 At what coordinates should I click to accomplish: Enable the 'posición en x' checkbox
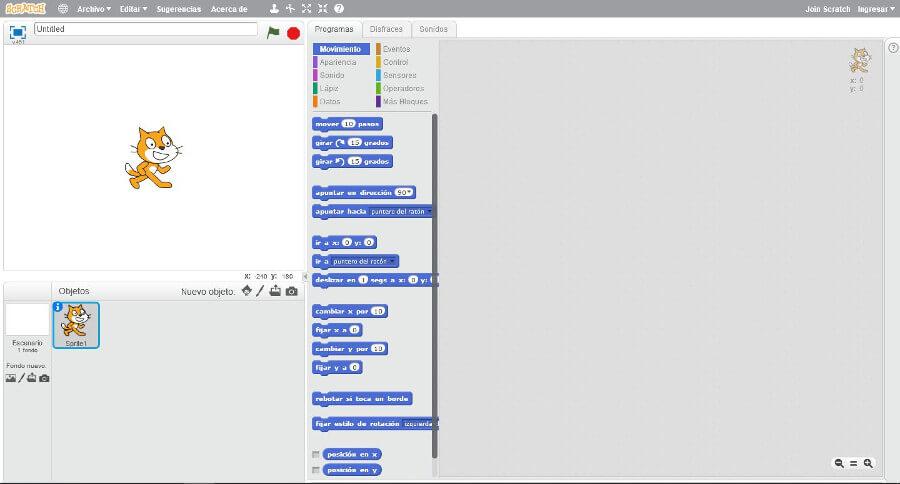click(316, 454)
